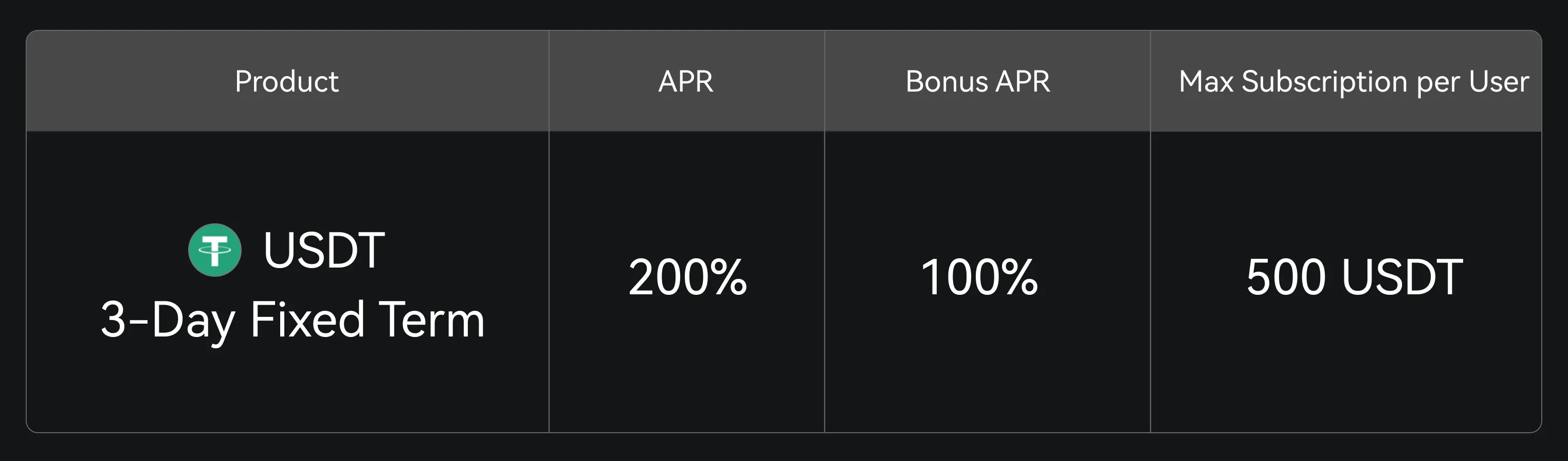Select the 100% Bonus APR value
Screen dimensions: 1568x461
point(979,278)
